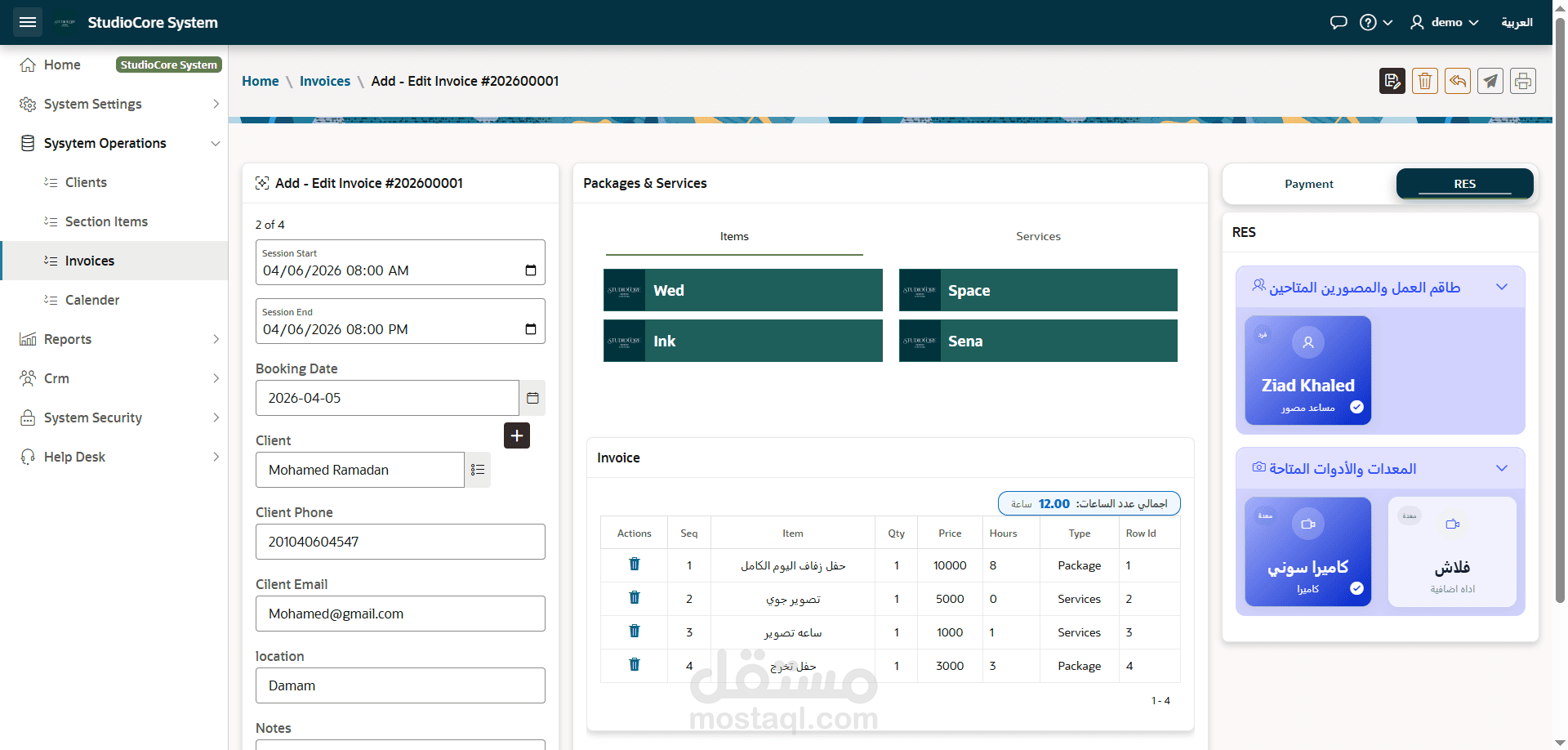The height and width of the screenshot is (750, 1568).
Task: Delete invoice row 4 via trash icon
Action: 635,665
